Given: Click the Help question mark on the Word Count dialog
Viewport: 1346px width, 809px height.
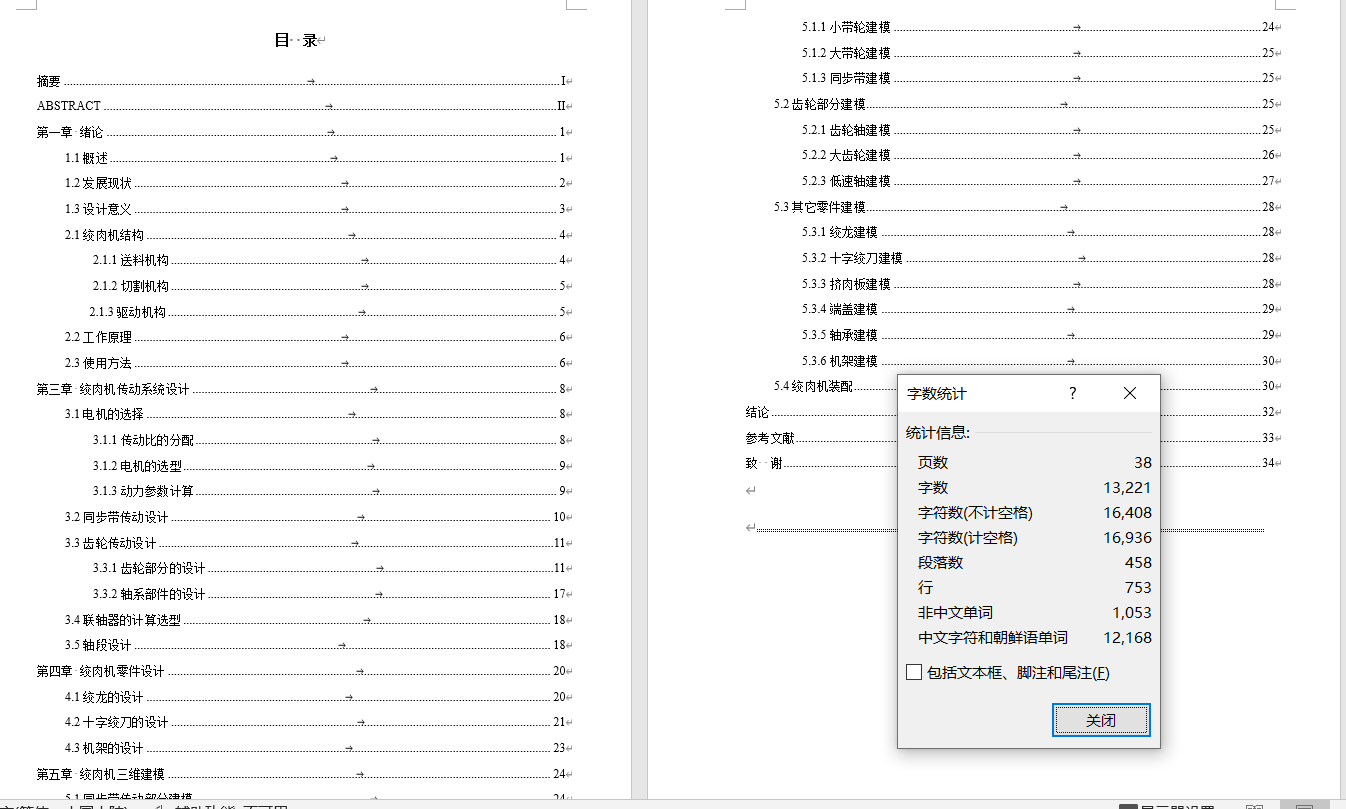Looking at the screenshot, I should coord(1072,394).
